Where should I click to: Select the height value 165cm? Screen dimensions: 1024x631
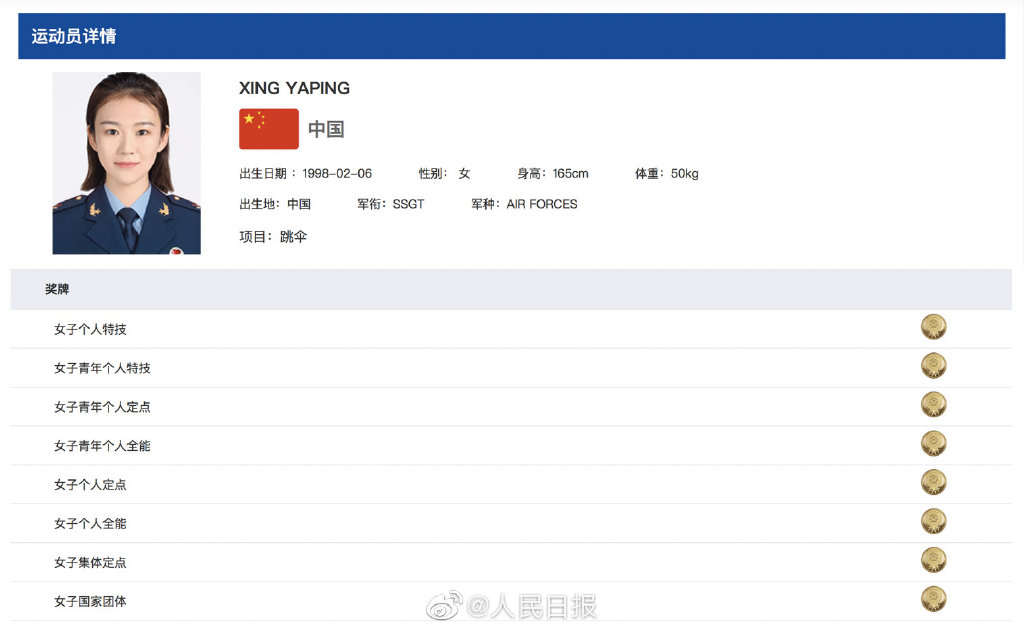[x=570, y=173]
